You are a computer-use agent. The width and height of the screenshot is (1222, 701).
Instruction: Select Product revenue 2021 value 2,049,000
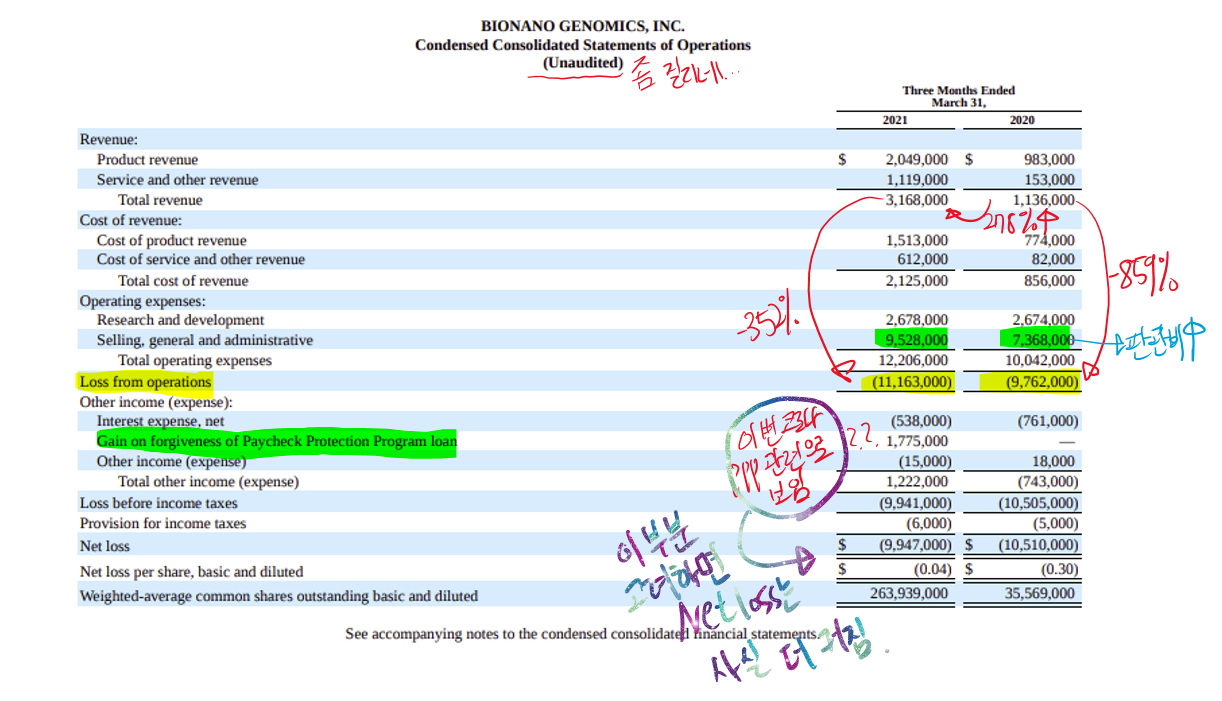click(x=917, y=160)
